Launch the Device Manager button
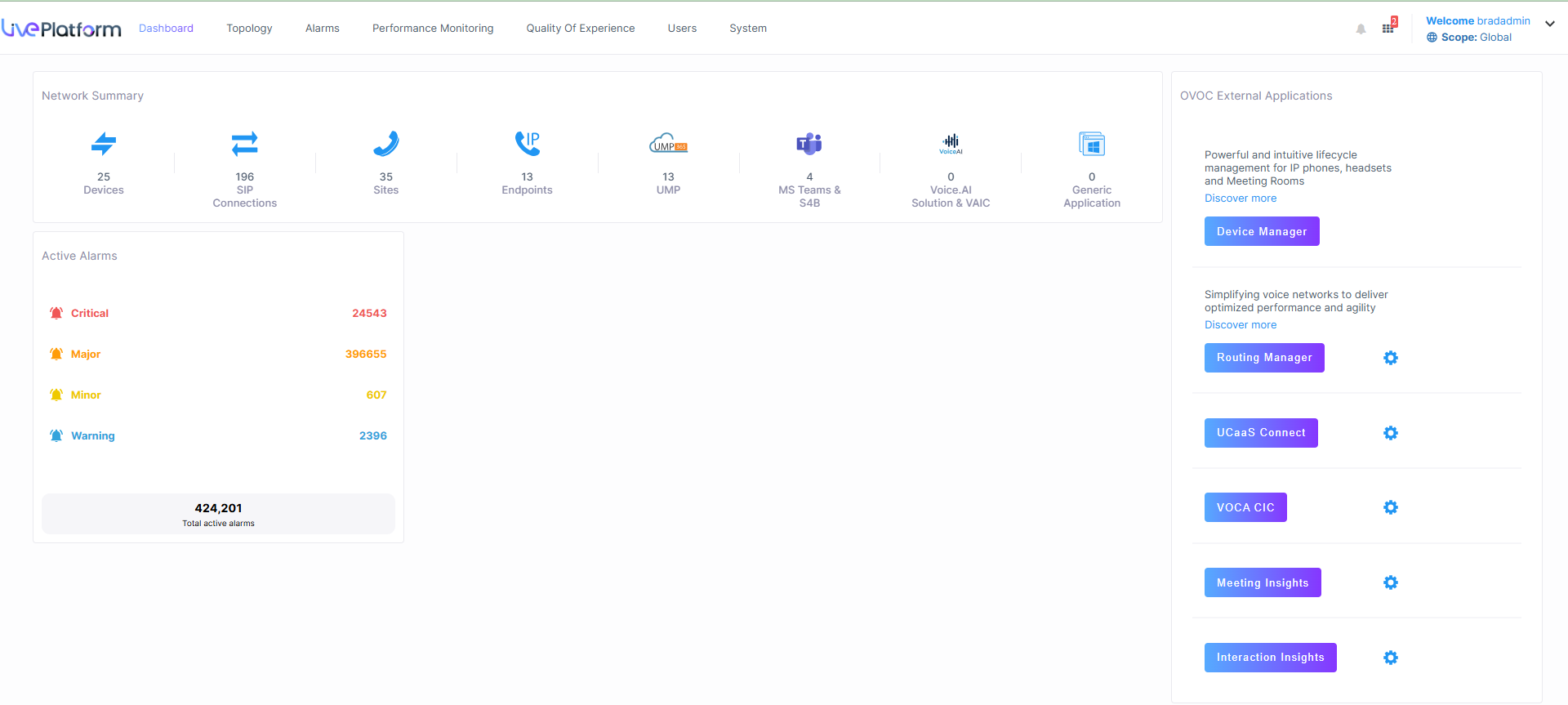 (1262, 231)
